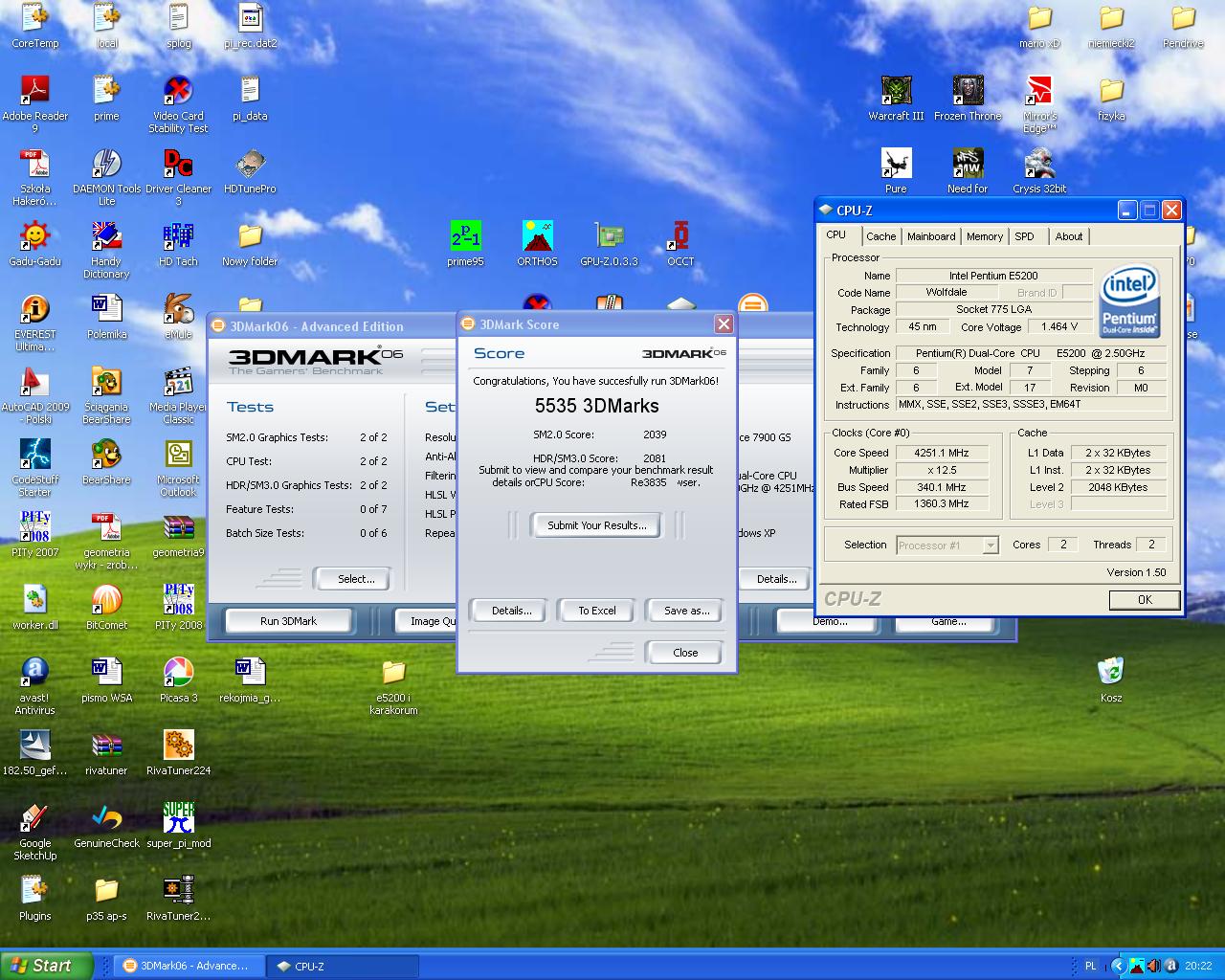Click the taskbar clock showing 20:22
The width and height of the screenshot is (1225, 980).
pos(1197,966)
